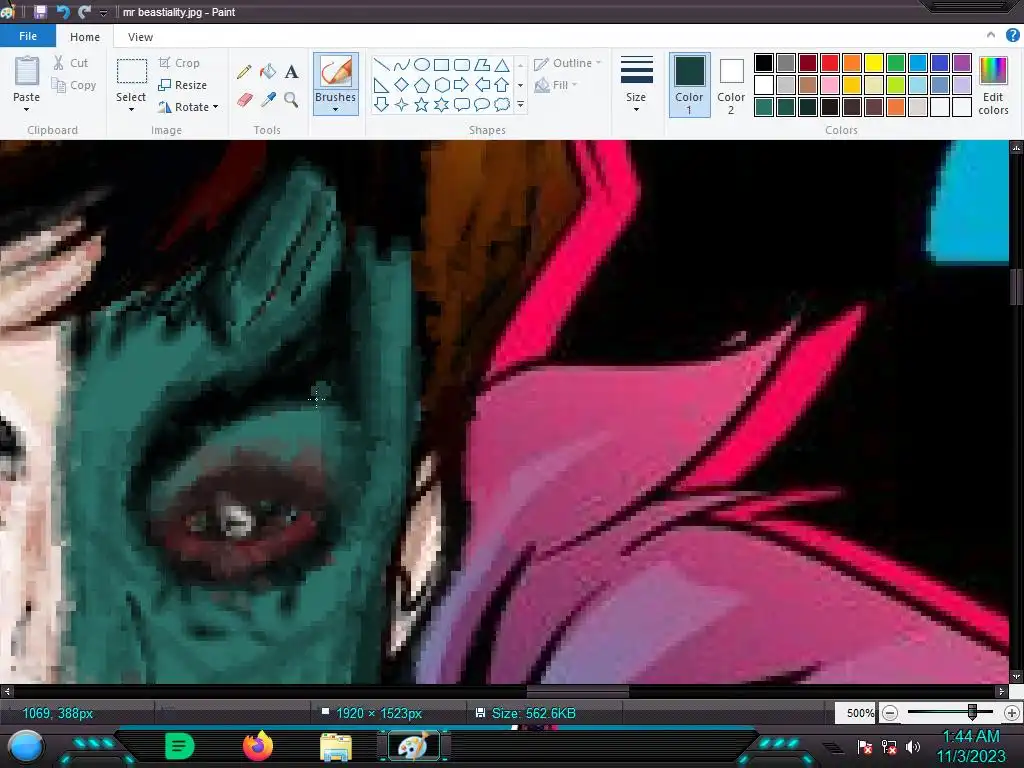Viewport: 1024px width, 768px height.
Task: Pick the Rectangle shape
Action: (441, 65)
